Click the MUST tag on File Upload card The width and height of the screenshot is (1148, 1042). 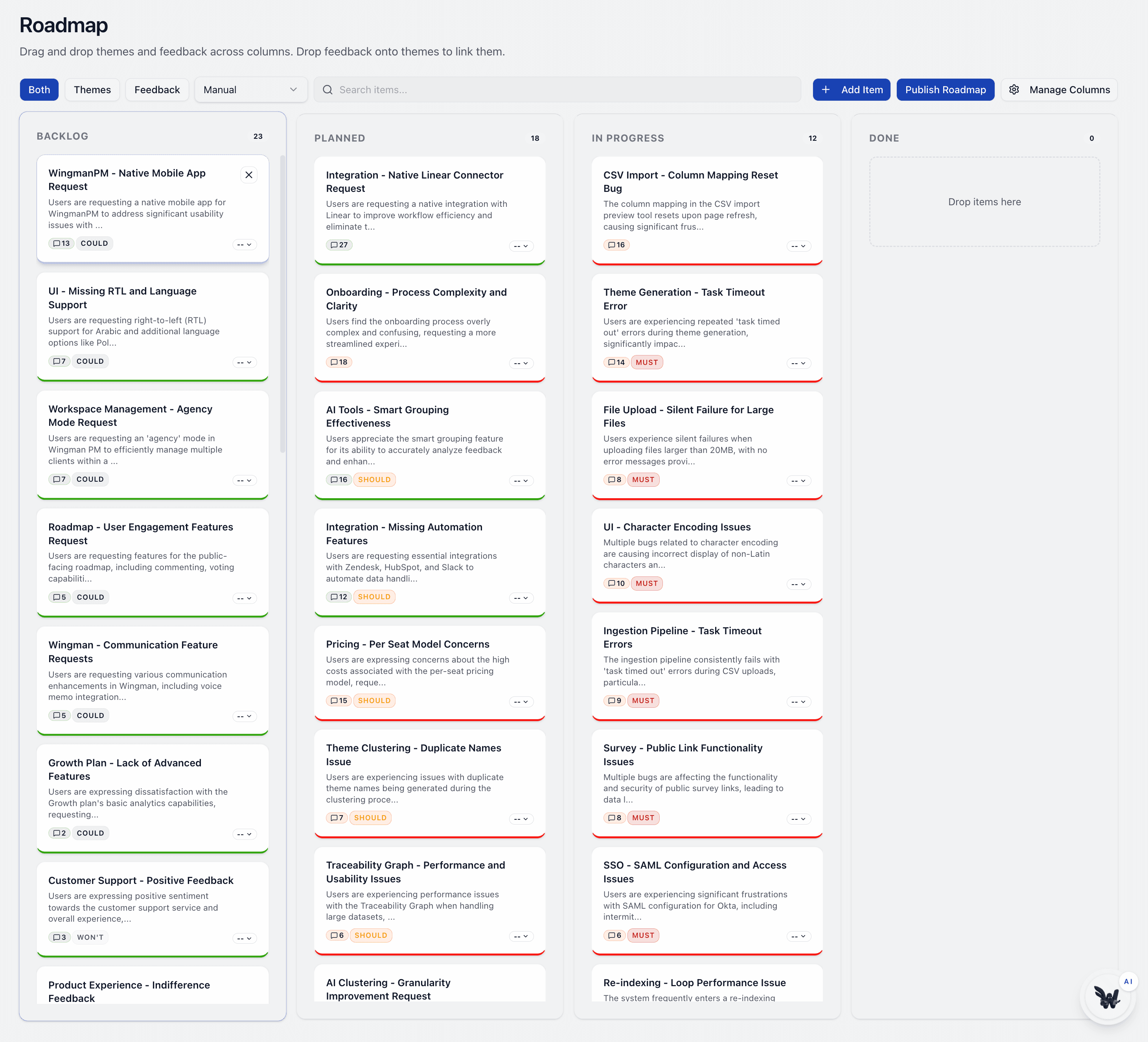coord(644,480)
